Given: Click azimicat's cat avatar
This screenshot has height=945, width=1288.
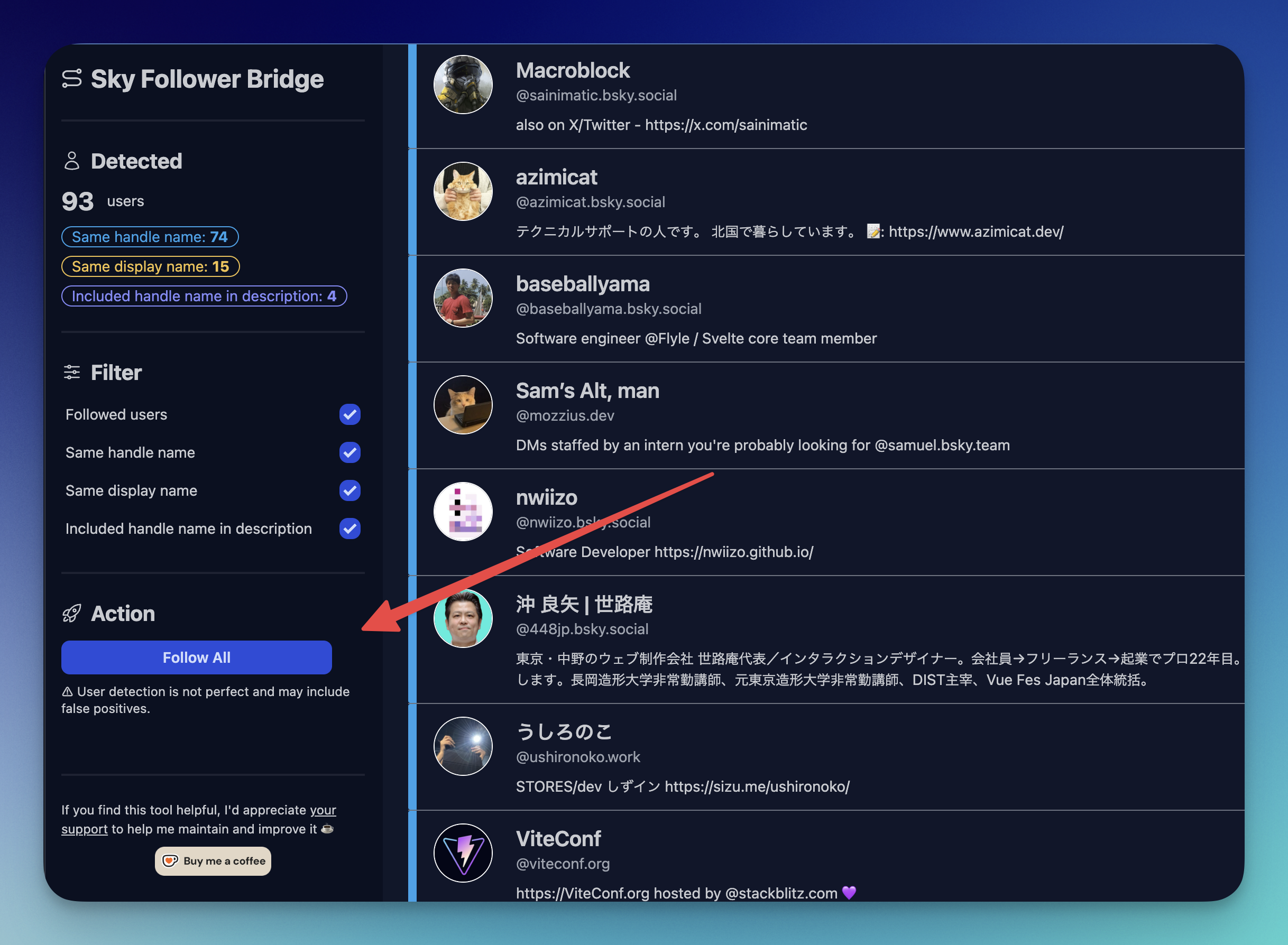Looking at the screenshot, I should [463, 192].
